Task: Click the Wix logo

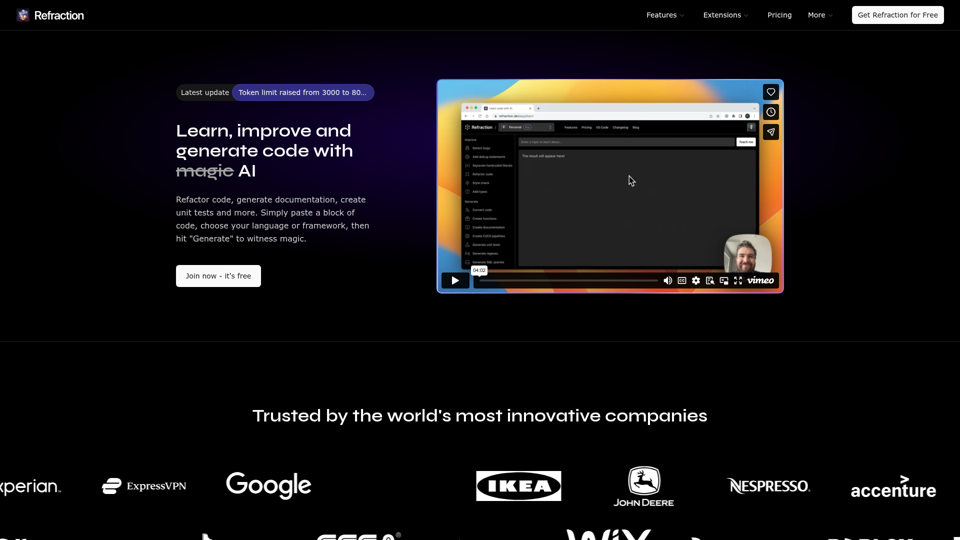Action: coord(609,534)
